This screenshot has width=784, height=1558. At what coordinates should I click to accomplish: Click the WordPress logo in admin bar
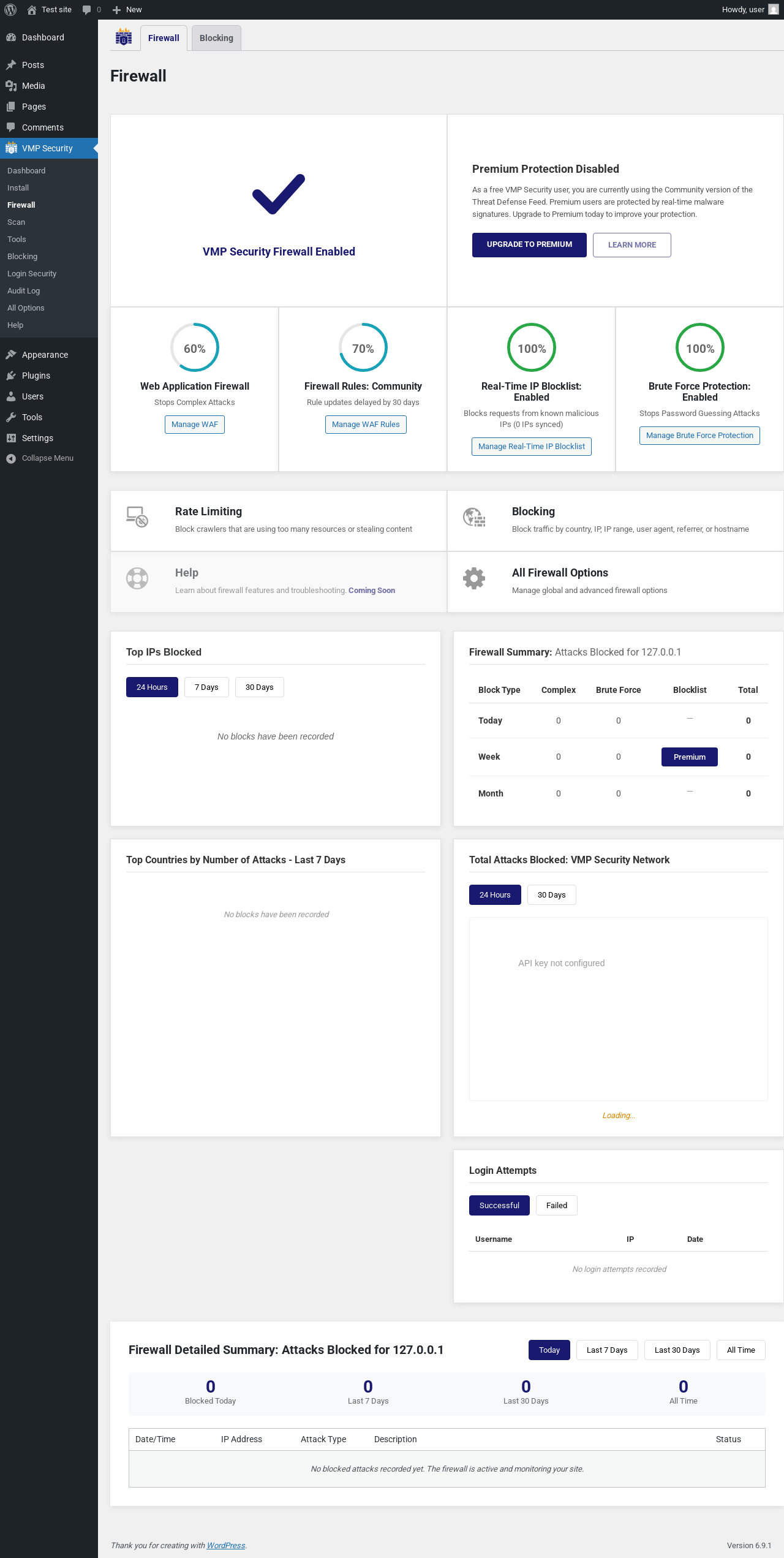pyautogui.click(x=10, y=10)
